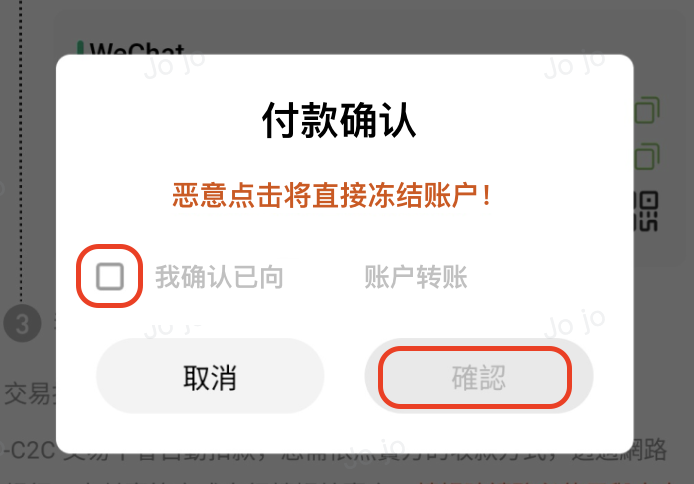Tick the 我确认已向 账户转账 confirmation checkbox
The image size is (694, 484).
[x=110, y=277]
